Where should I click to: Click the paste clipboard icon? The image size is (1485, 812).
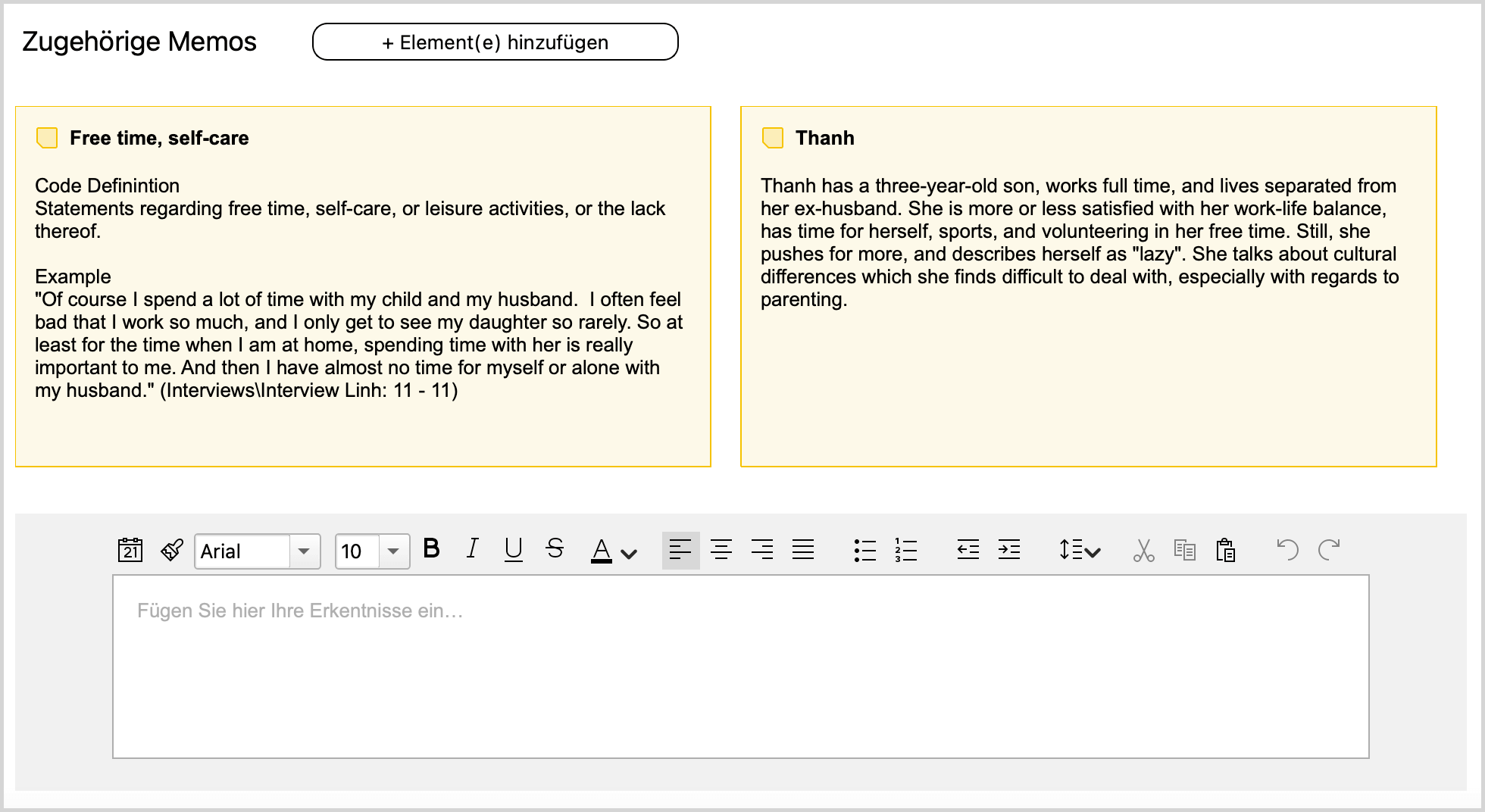click(1226, 550)
